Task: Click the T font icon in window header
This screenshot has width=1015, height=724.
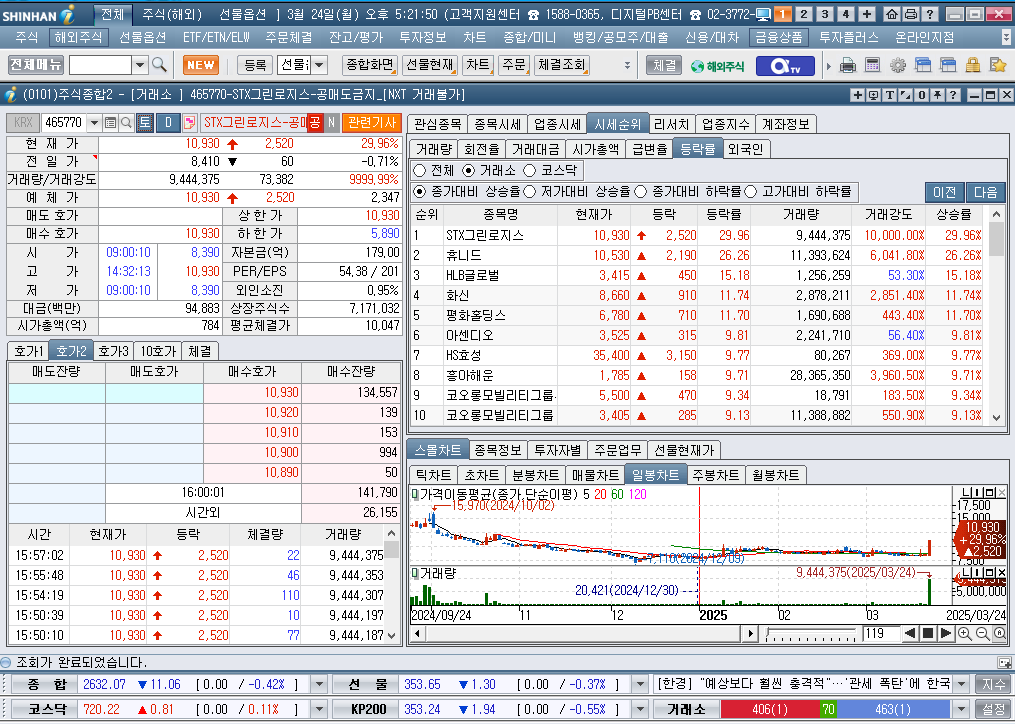Action: (x=890, y=95)
